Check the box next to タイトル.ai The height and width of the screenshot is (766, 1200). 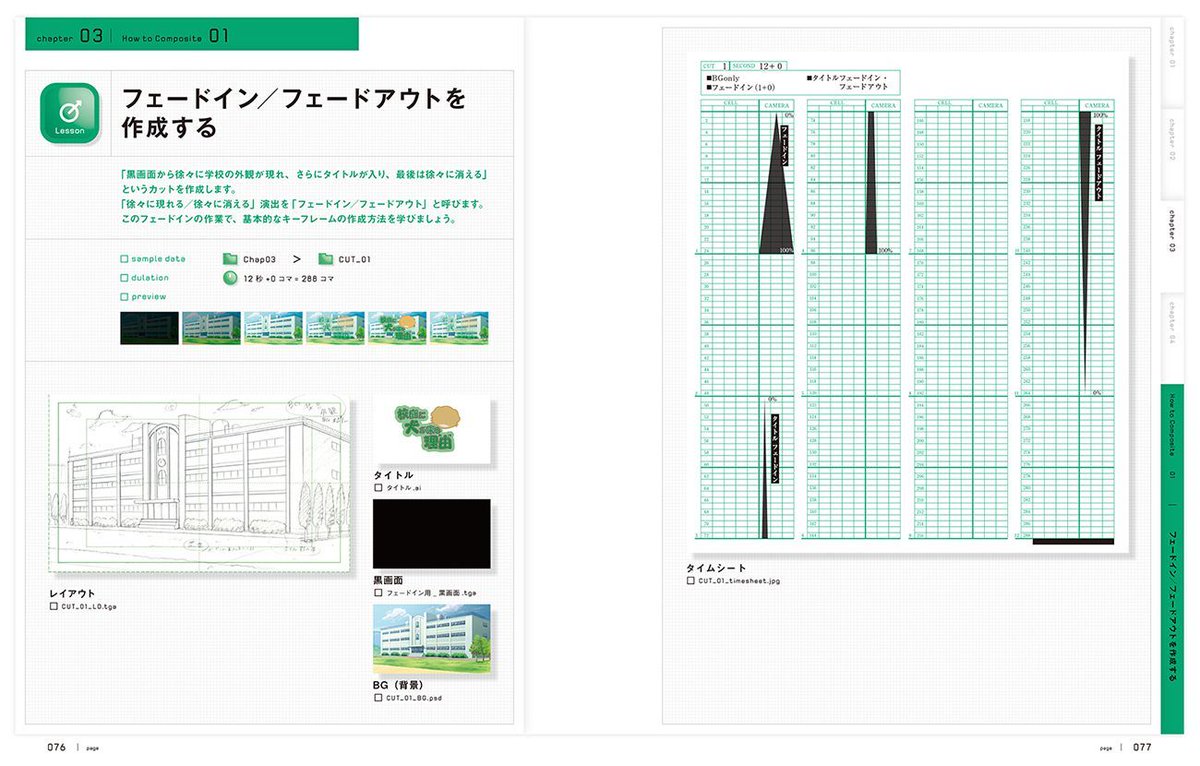(376, 489)
